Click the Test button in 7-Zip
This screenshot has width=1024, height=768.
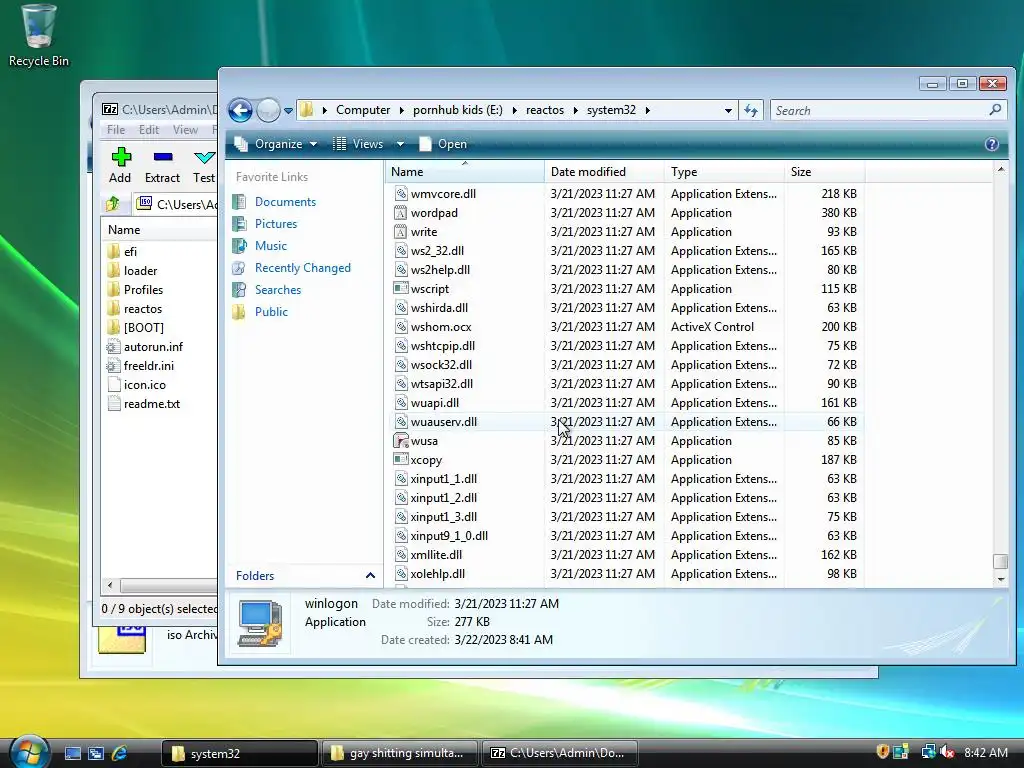(x=204, y=165)
